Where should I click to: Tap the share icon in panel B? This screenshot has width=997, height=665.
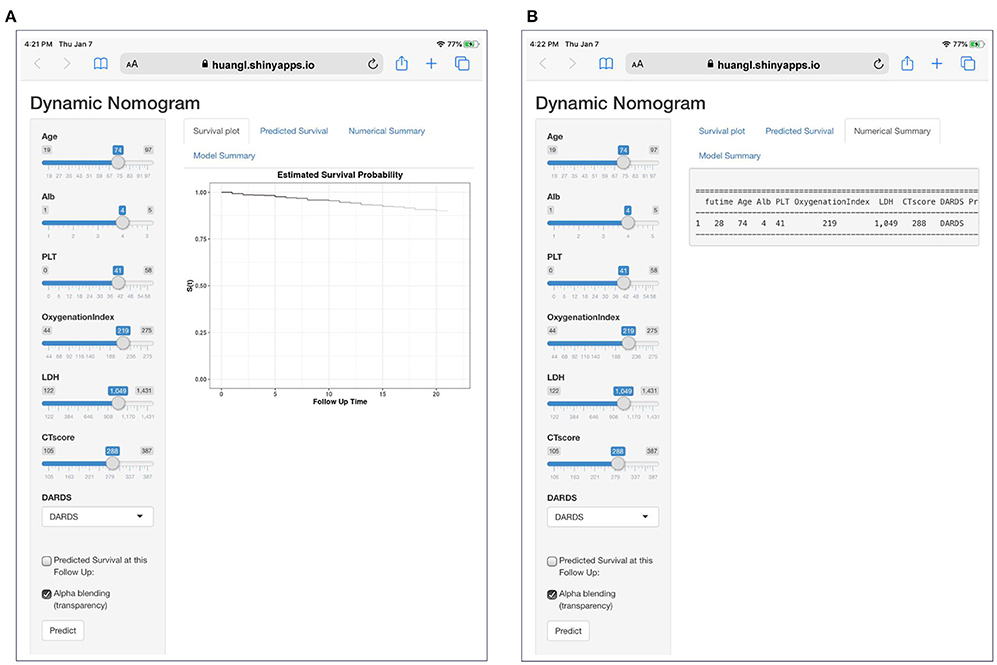(x=907, y=63)
